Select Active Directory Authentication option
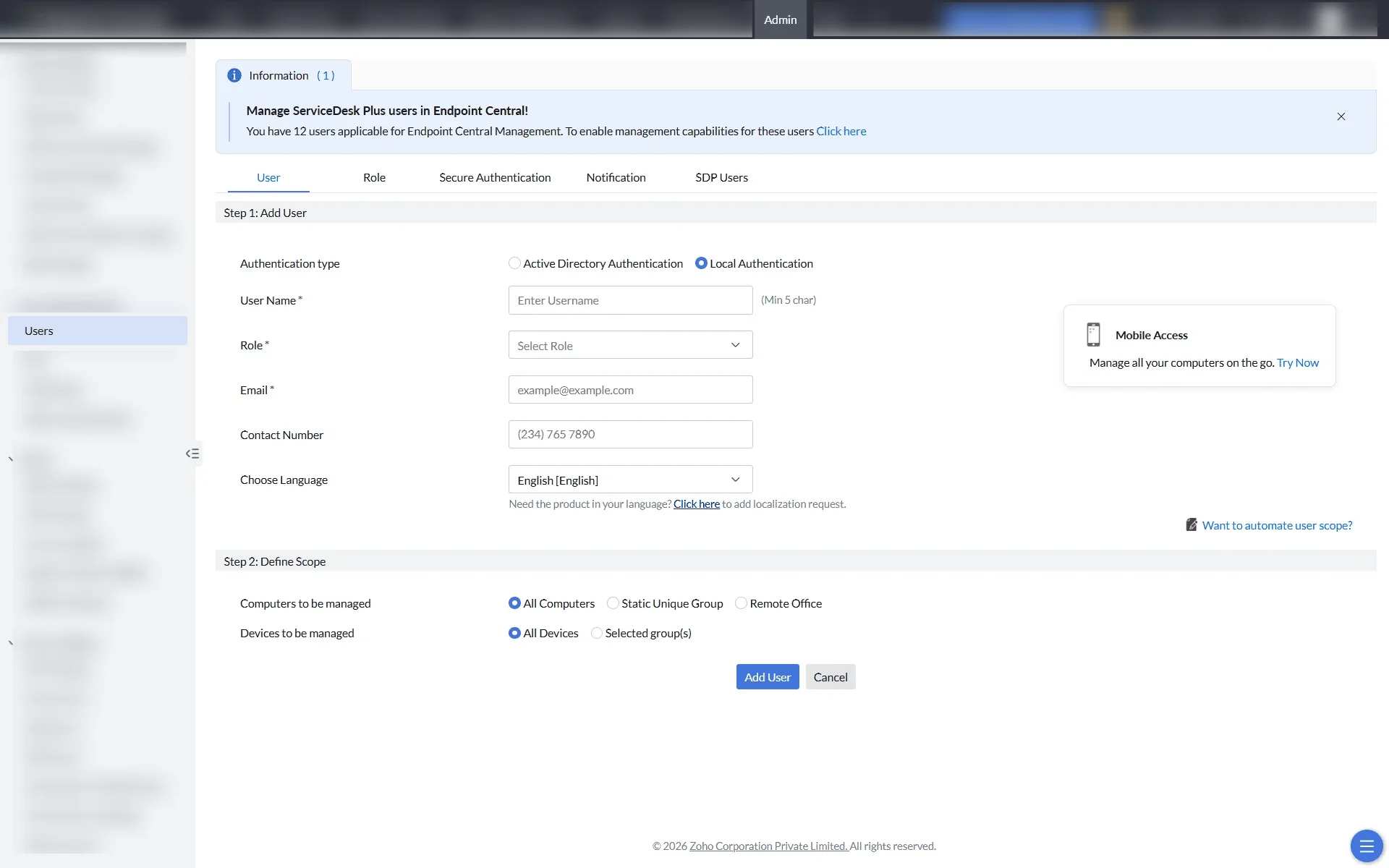The image size is (1389, 868). click(x=514, y=263)
